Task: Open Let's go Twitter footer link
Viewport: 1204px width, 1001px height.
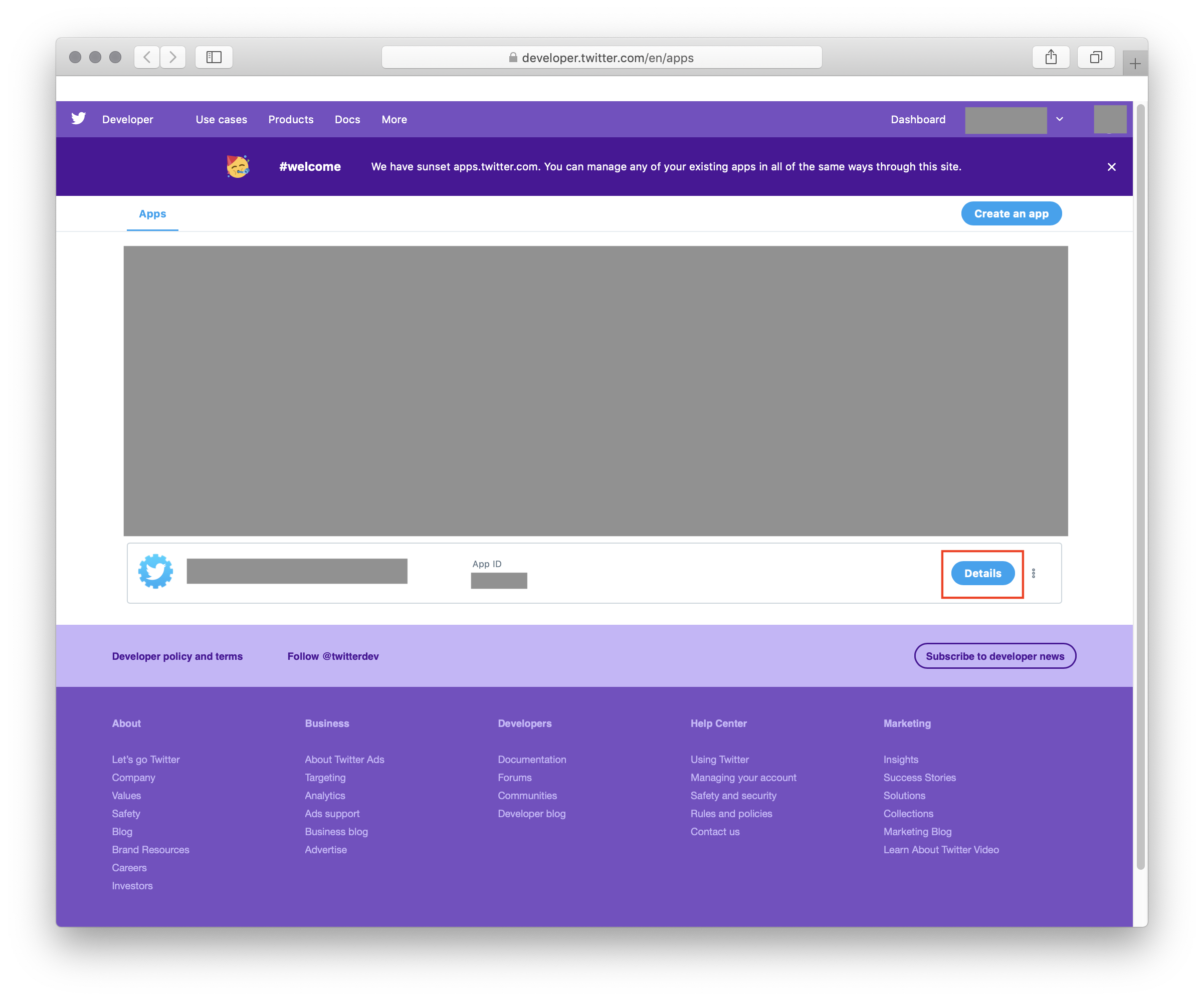Action: point(146,759)
